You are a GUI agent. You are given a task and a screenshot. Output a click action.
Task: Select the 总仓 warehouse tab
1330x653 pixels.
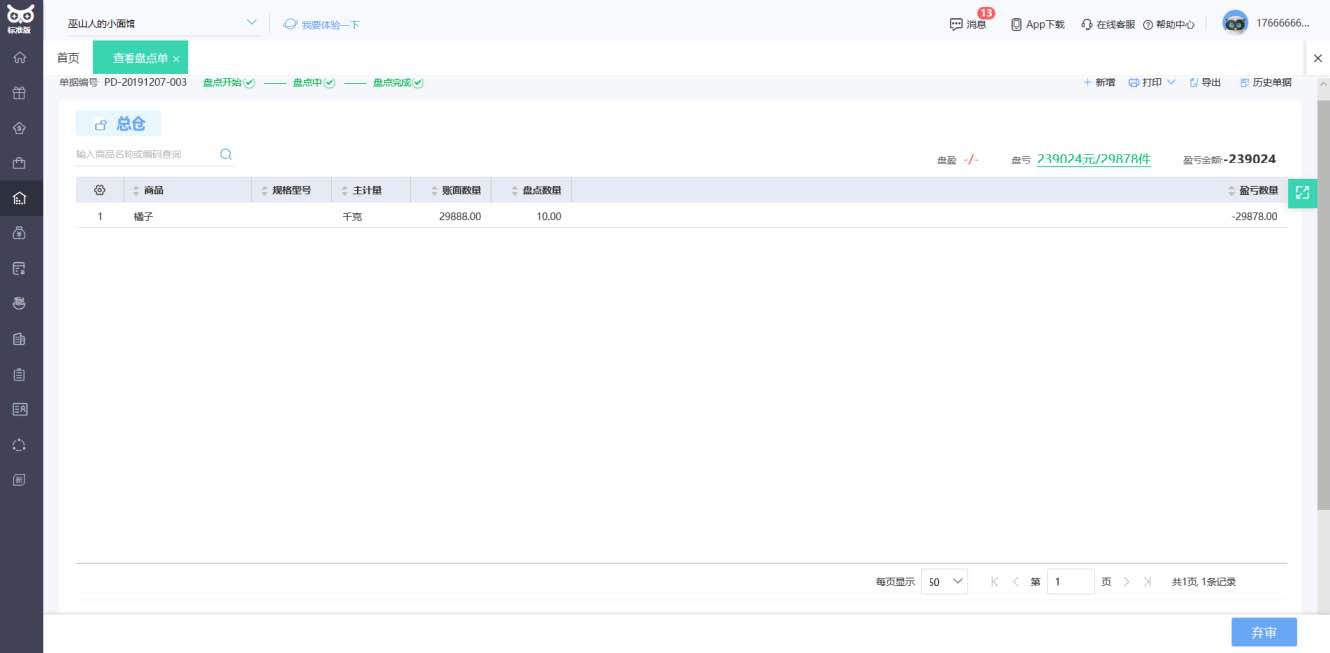[x=119, y=124]
